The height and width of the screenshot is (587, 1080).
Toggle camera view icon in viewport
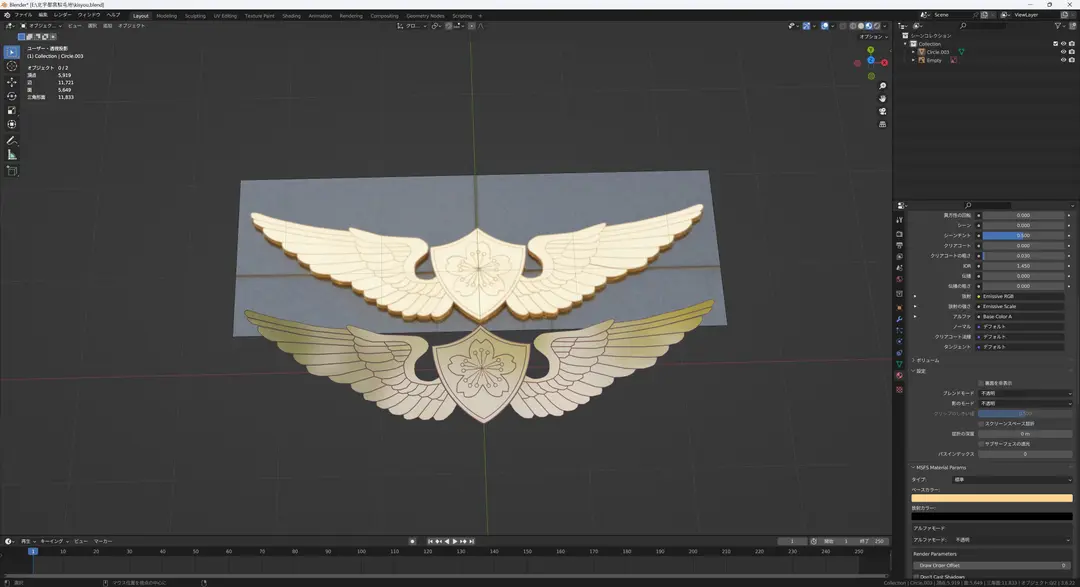click(882, 112)
